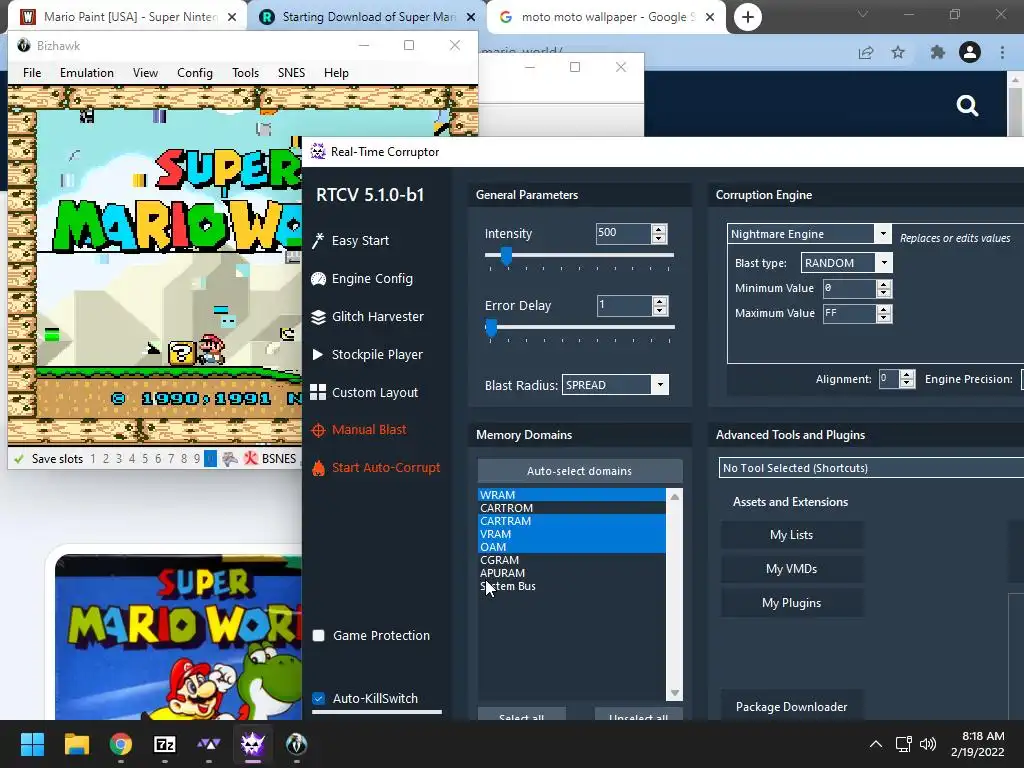Click Auto-select domains button
The height and width of the screenshot is (768, 1024).
click(580, 471)
